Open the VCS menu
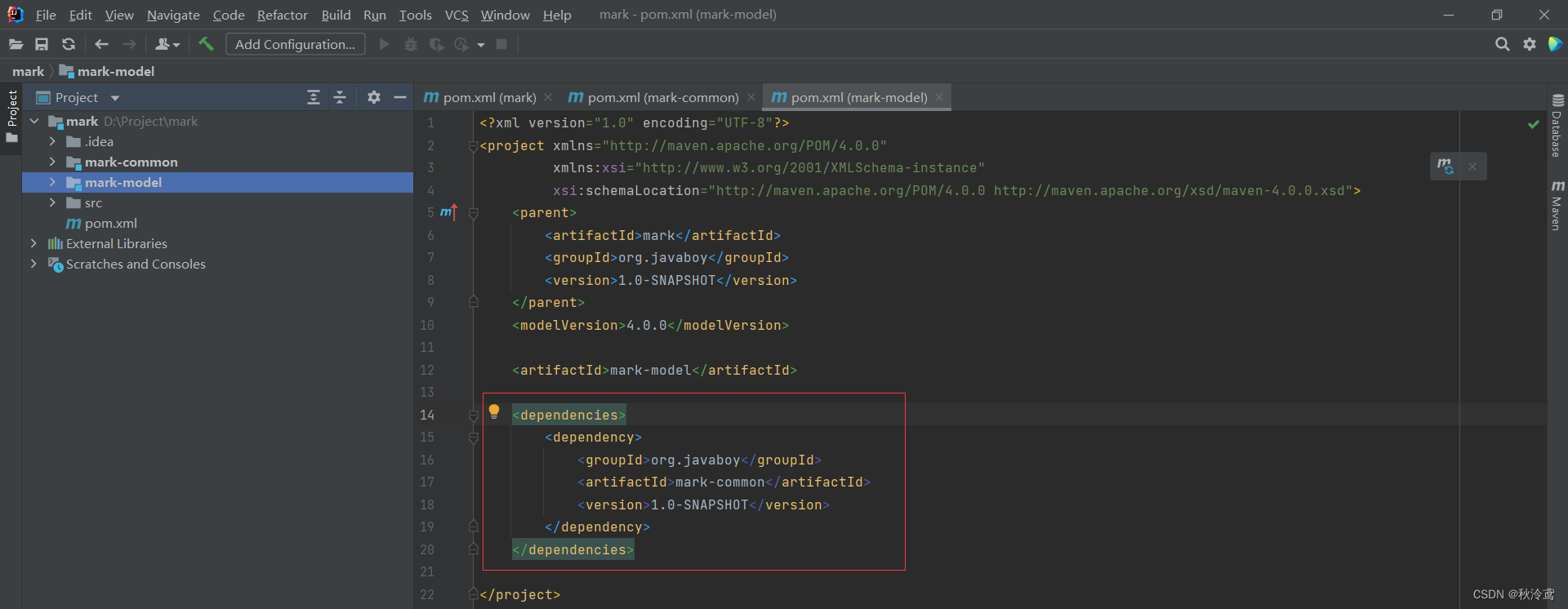The width and height of the screenshot is (1568, 609). pos(457,15)
